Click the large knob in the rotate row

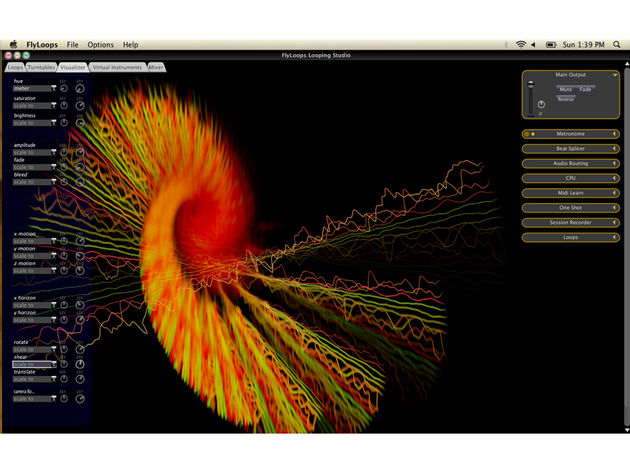(x=80, y=350)
